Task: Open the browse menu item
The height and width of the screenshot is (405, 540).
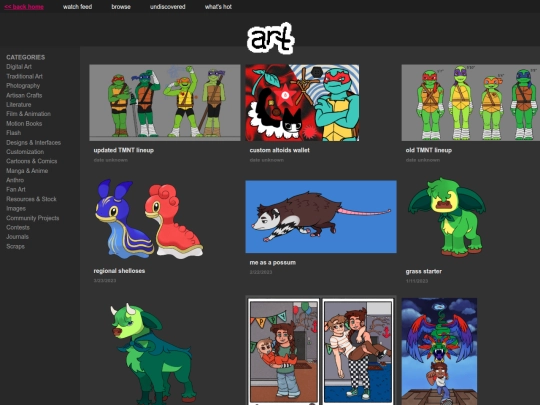Action: (x=121, y=7)
